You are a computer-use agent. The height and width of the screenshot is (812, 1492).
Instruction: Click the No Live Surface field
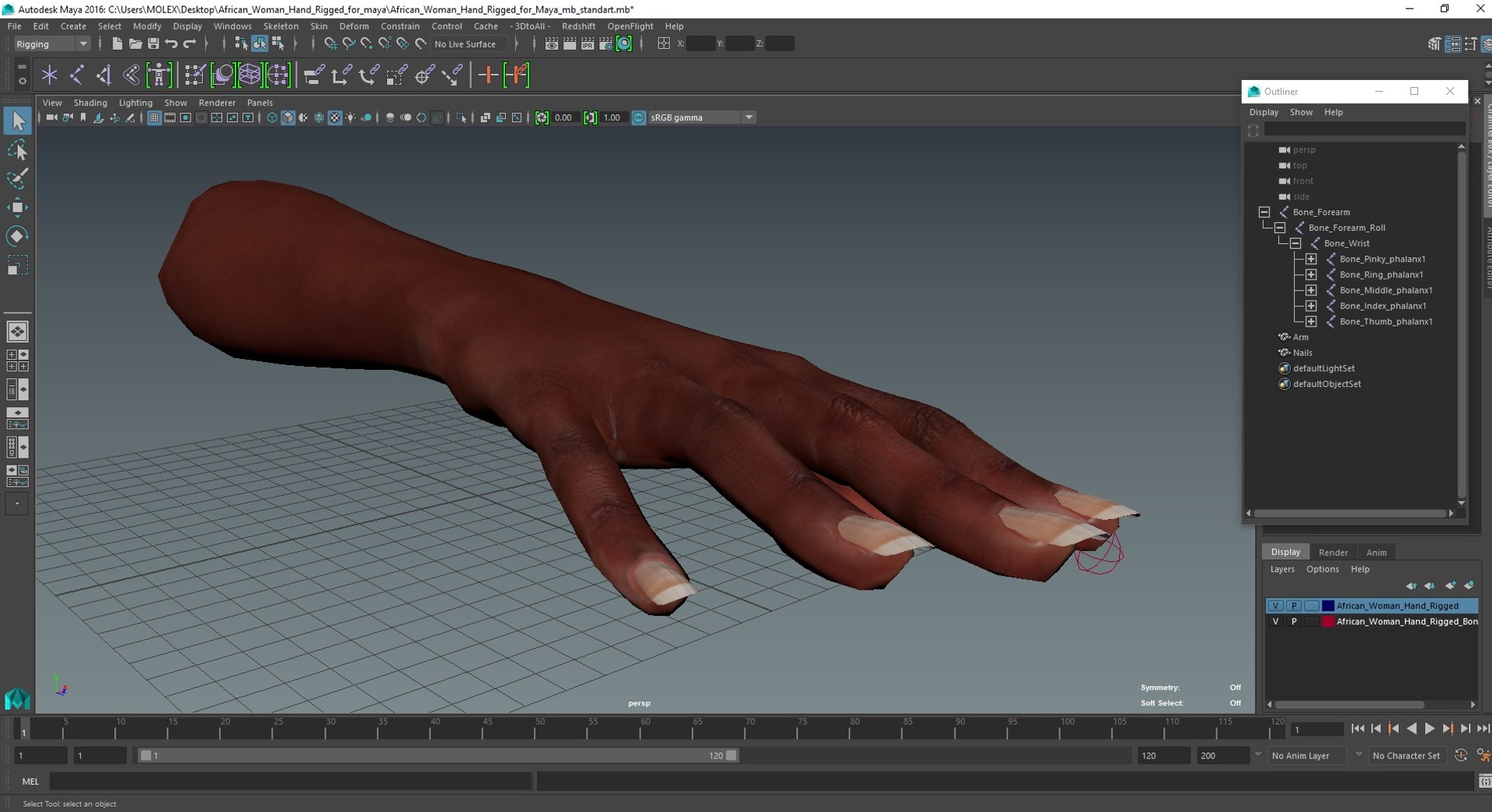[x=469, y=44]
